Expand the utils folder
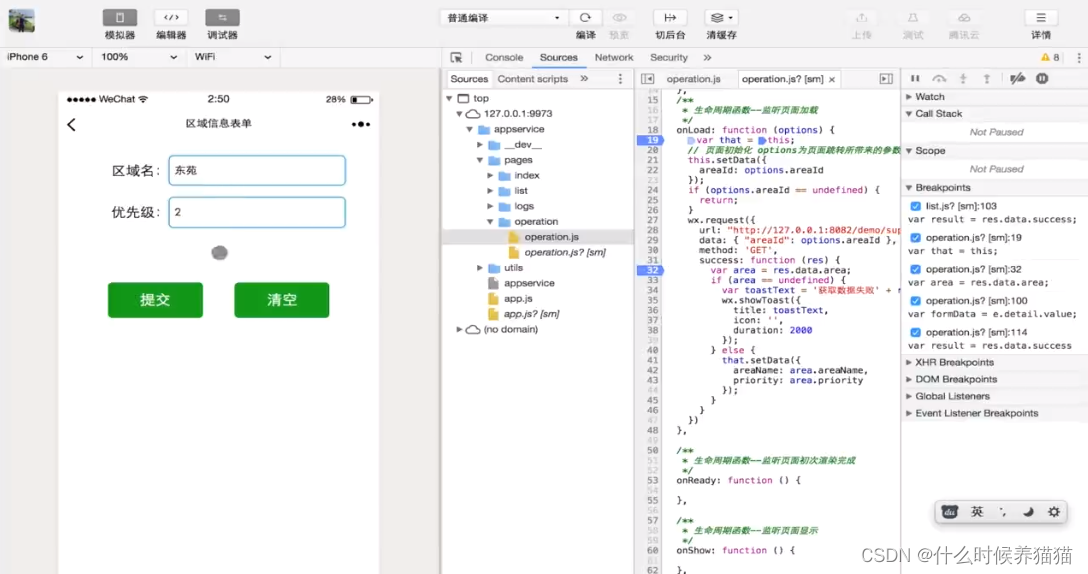The image size is (1088, 574). click(x=479, y=268)
